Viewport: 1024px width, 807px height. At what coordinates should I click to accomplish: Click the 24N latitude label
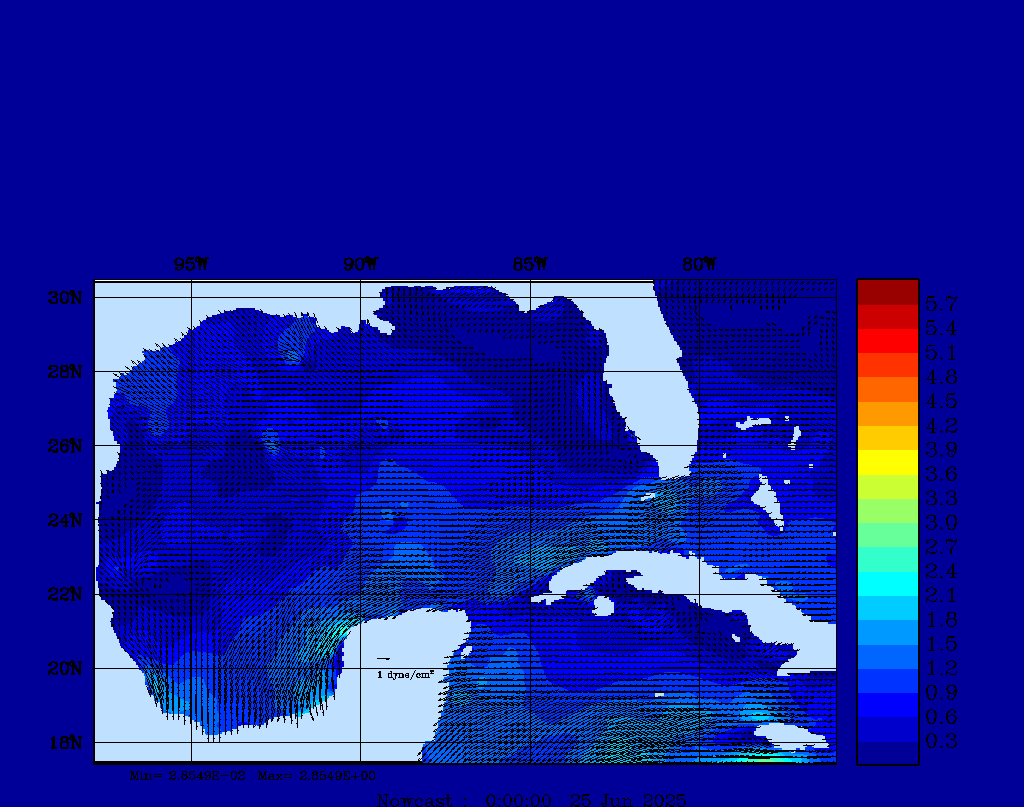point(64,520)
